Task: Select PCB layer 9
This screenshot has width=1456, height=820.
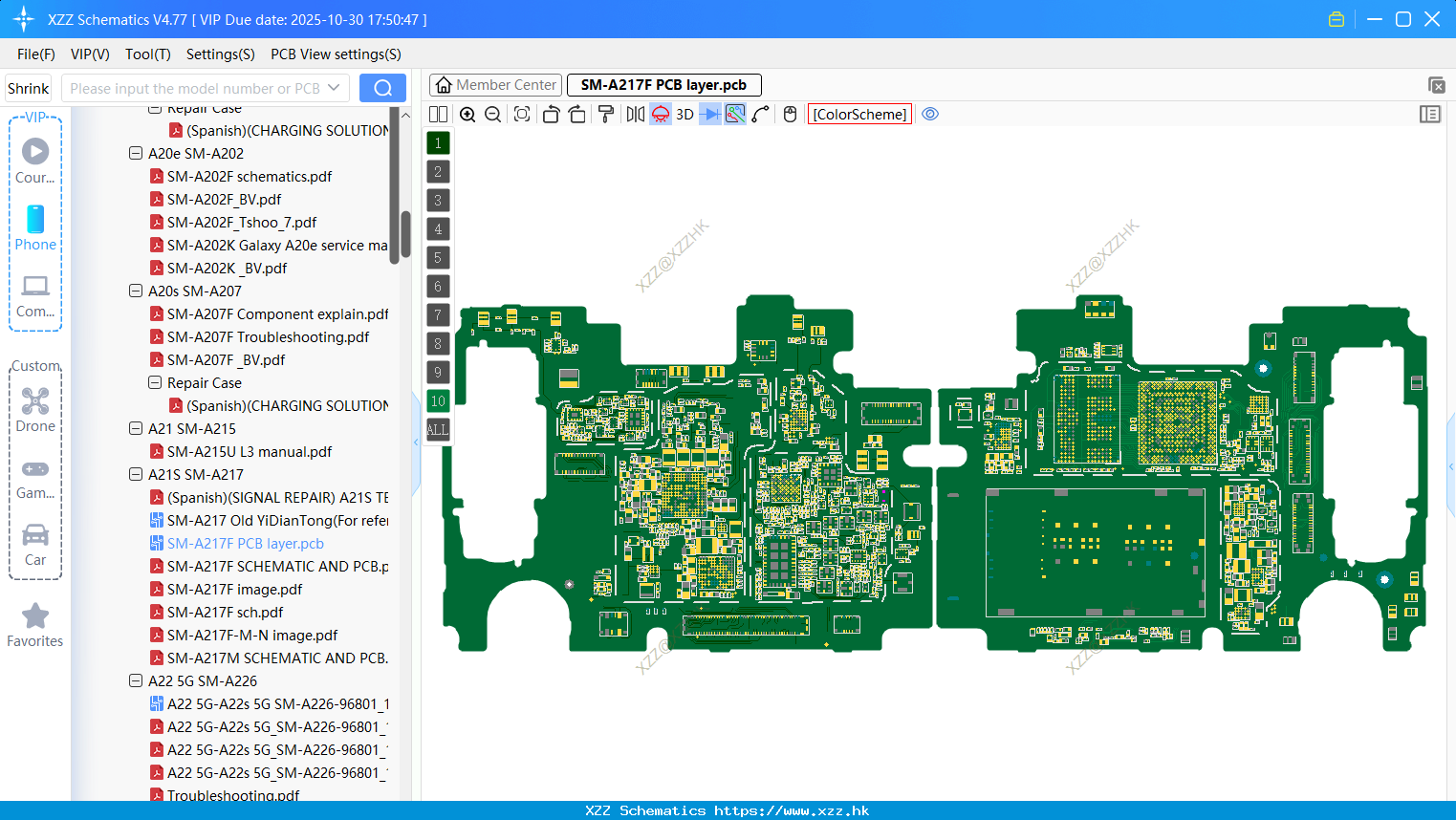Action: tap(438, 373)
